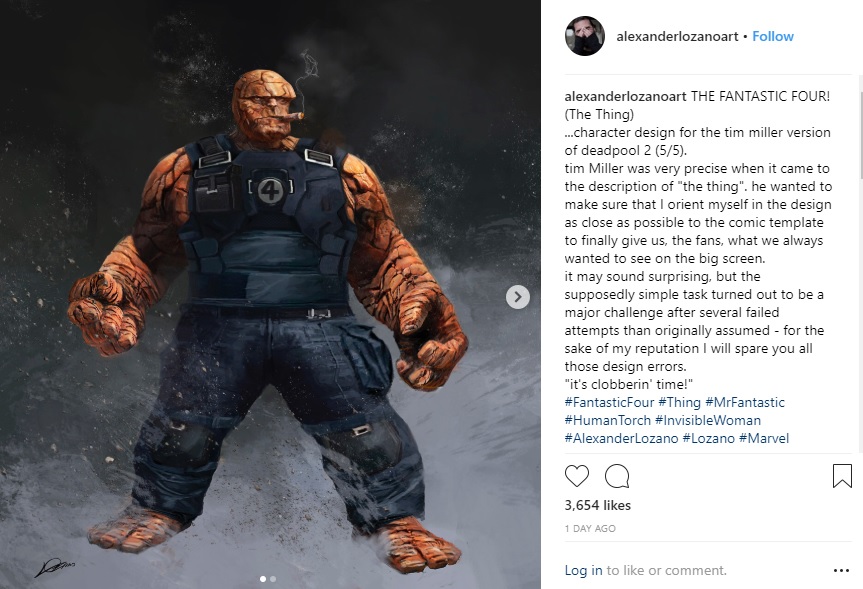This screenshot has width=863, height=589.
Task: Open the three-dots more options menu
Action: click(x=842, y=571)
